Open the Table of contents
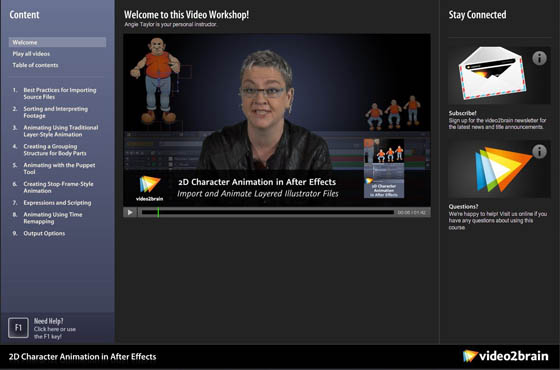This screenshot has width=560, height=370. [35, 65]
